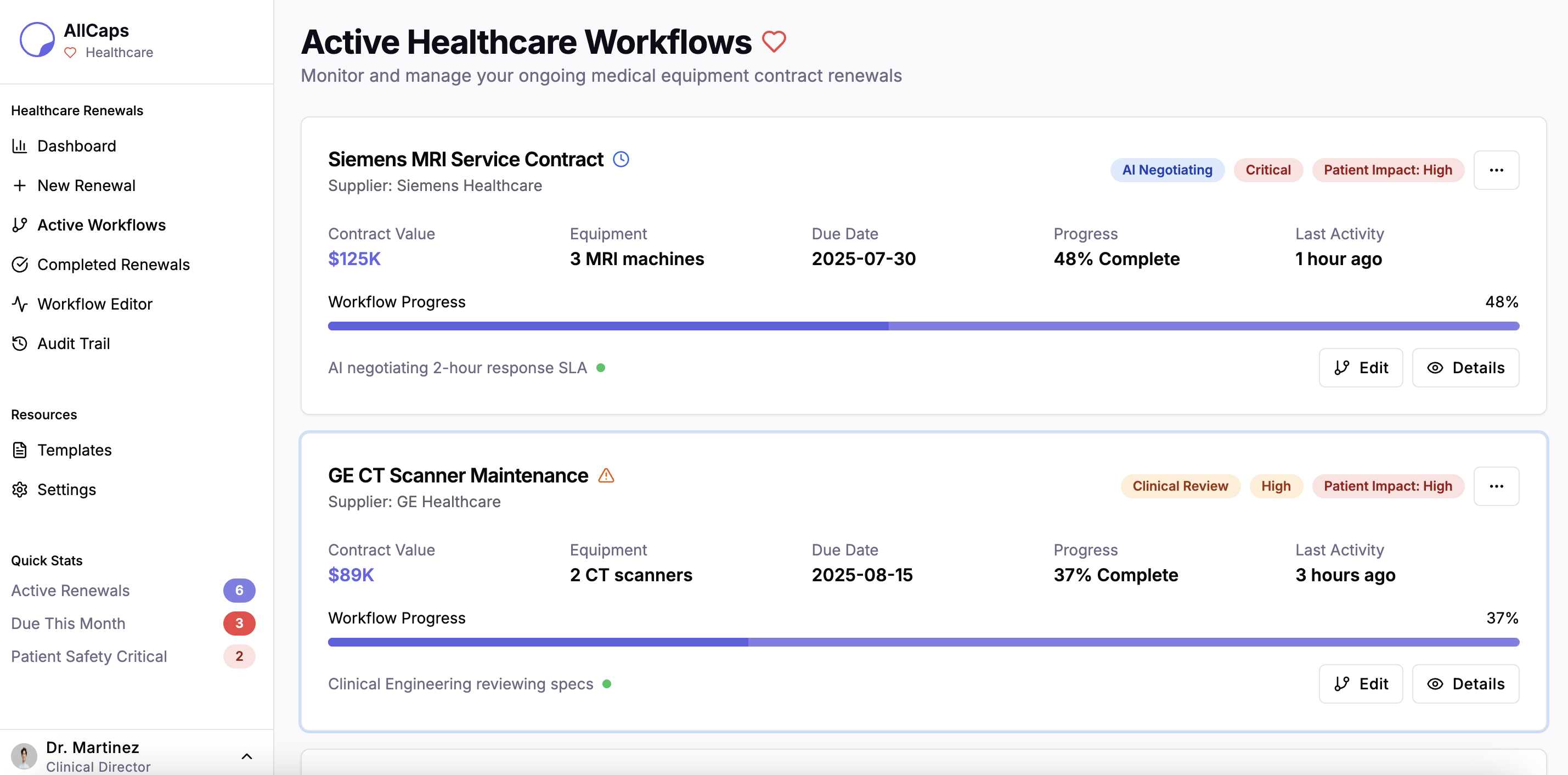Open Completed Renewals from sidebar
1568x775 pixels.
tap(113, 265)
